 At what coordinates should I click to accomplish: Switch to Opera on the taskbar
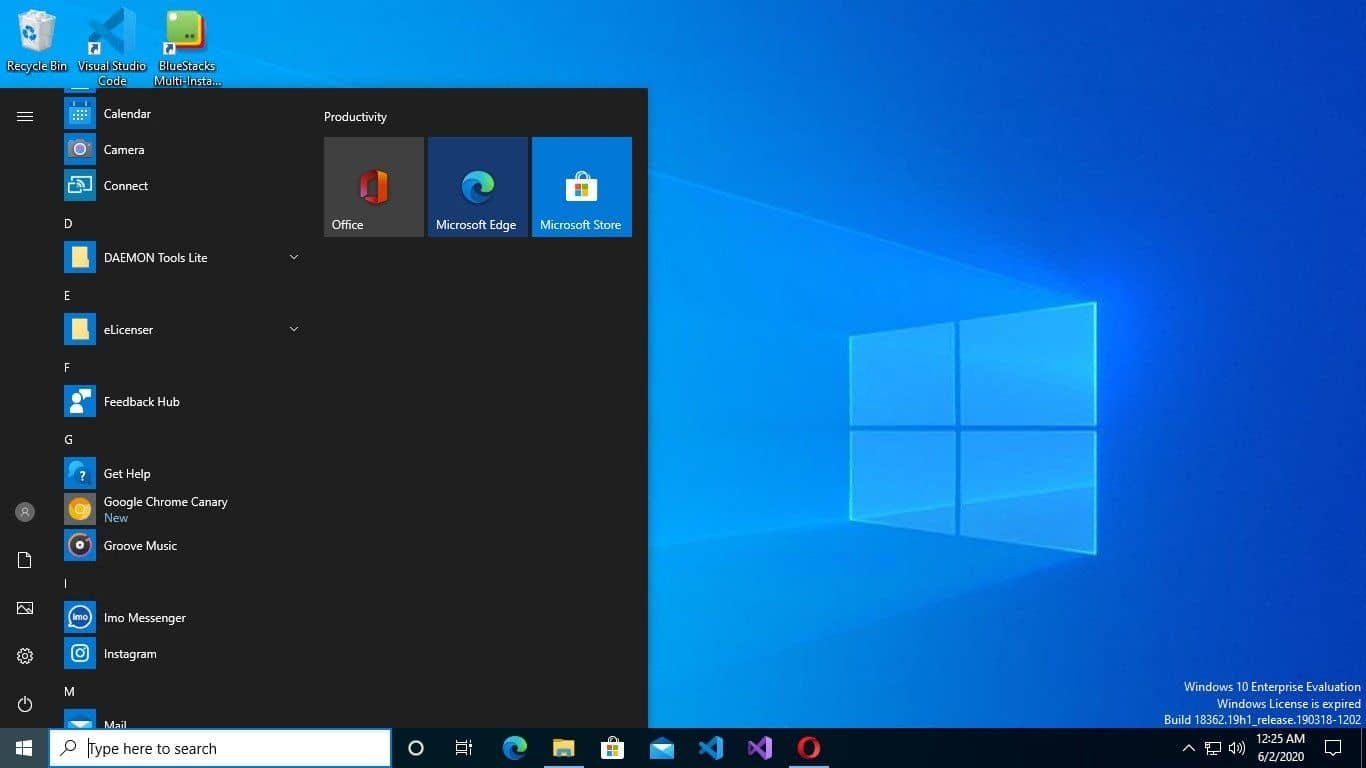coord(809,748)
